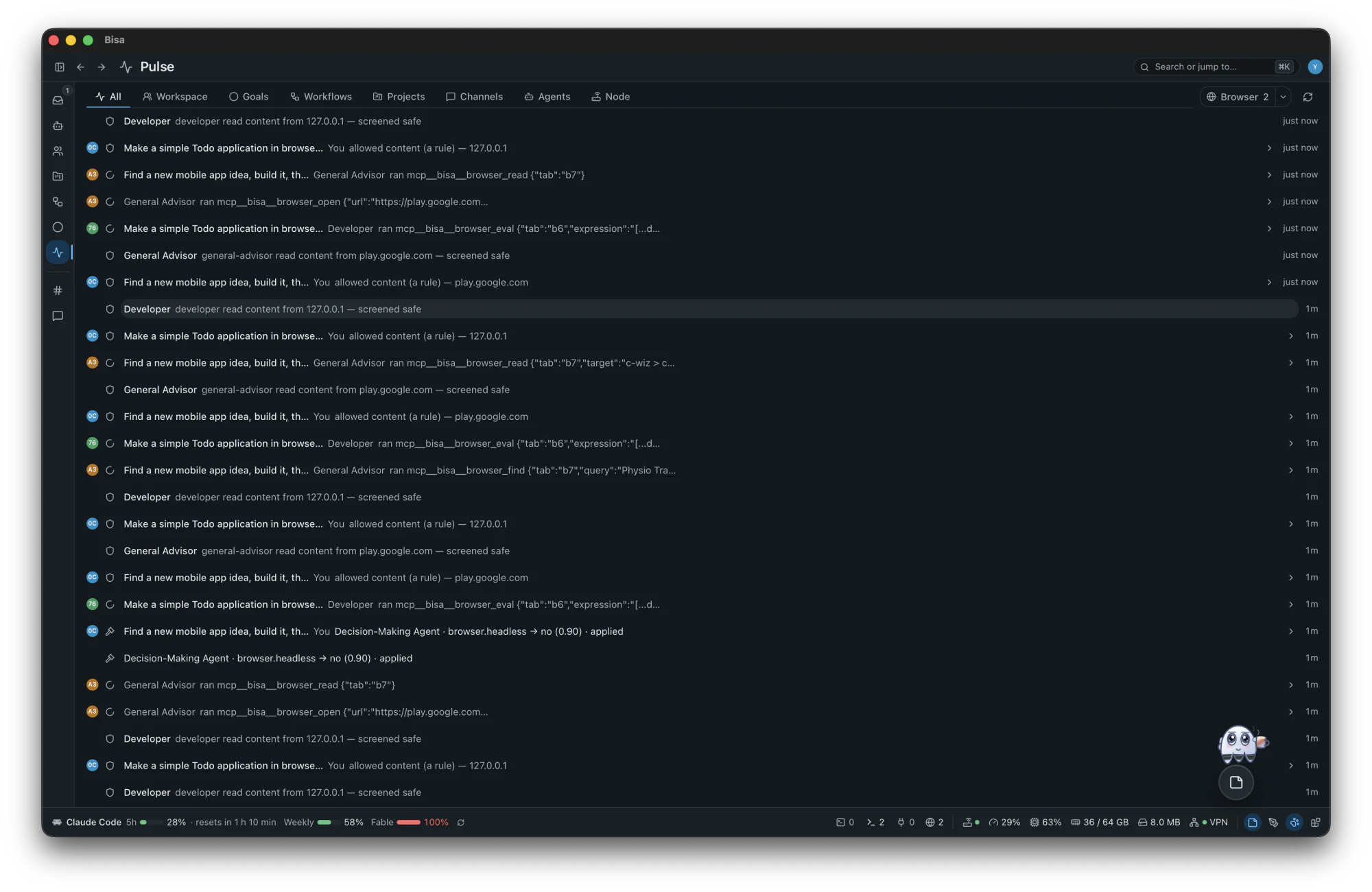Switch to the All tab
This screenshot has width=1372, height=892.
click(108, 97)
